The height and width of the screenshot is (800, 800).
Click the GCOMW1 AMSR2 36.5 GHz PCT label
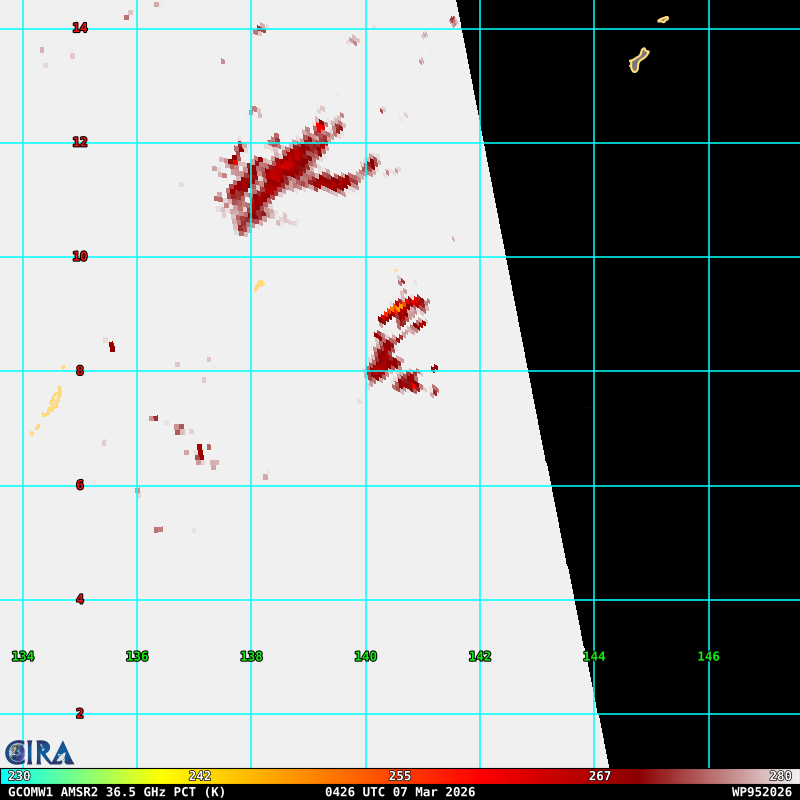(x=117, y=792)
